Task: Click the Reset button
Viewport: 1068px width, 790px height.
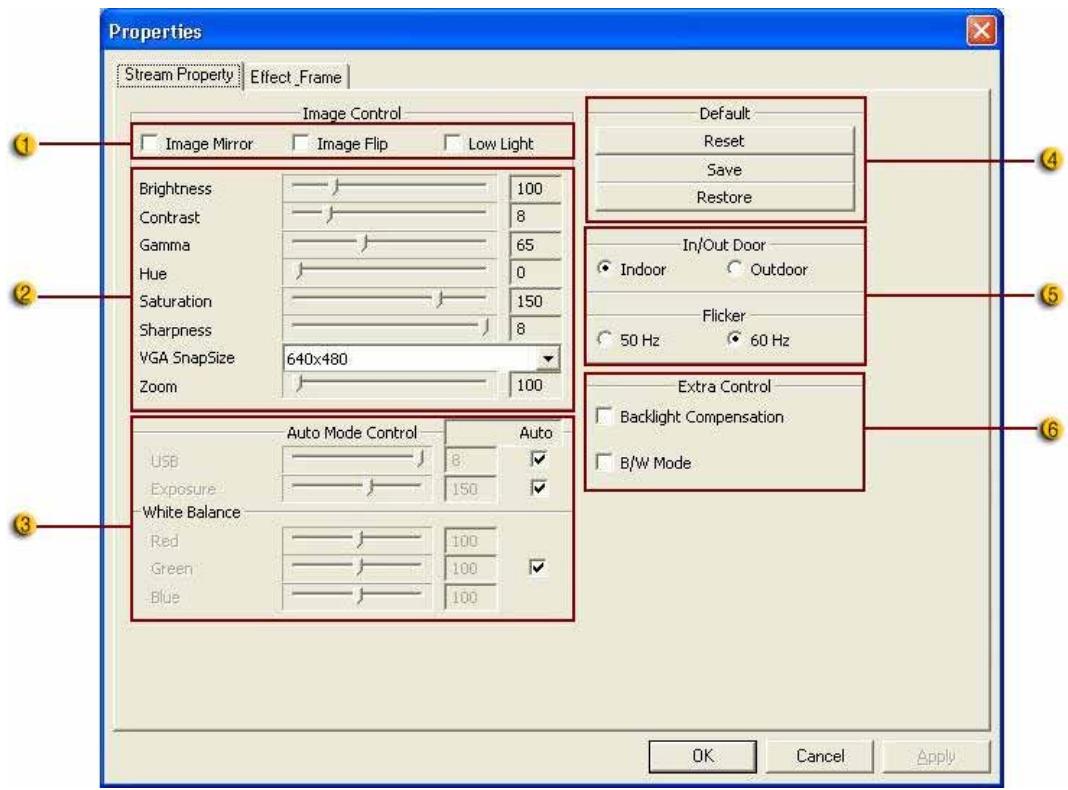Action: [724, 141]
